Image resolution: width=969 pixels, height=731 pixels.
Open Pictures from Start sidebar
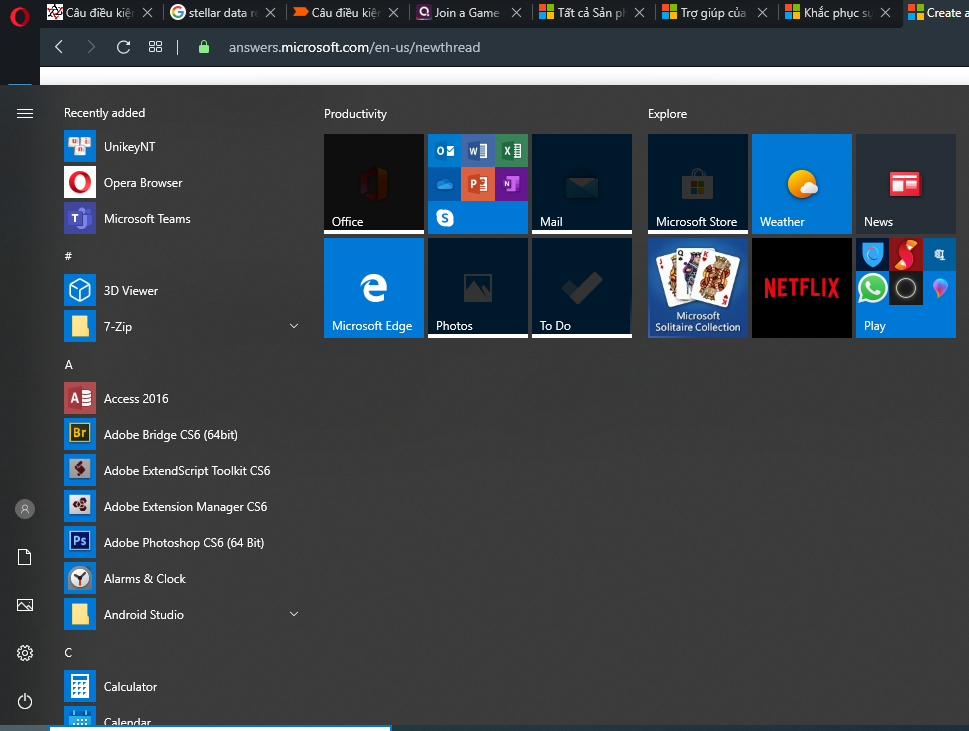coord(25,605)
